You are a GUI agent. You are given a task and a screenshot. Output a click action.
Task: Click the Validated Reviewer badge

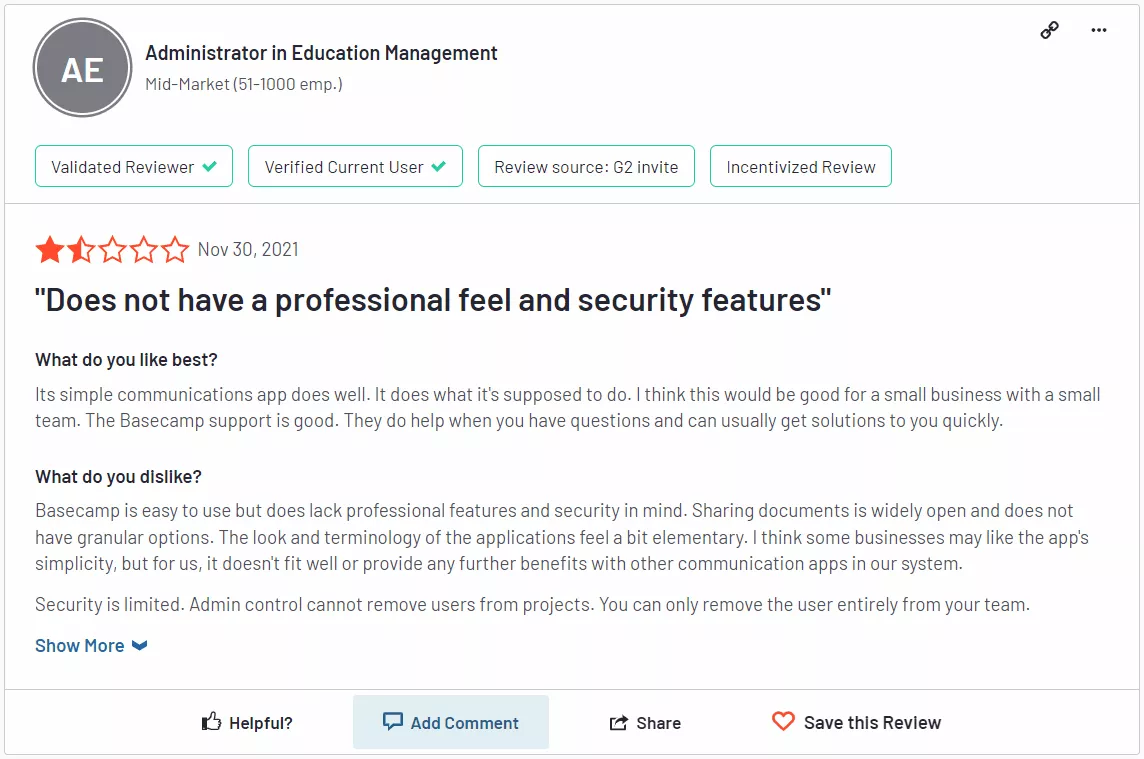click(134, 166)
